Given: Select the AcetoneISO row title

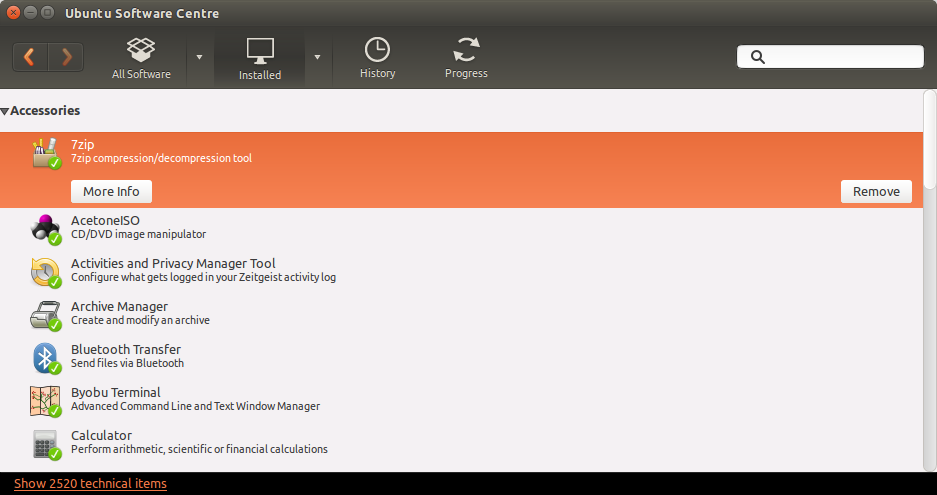Looking at the screenshot, I should point(105,221).
